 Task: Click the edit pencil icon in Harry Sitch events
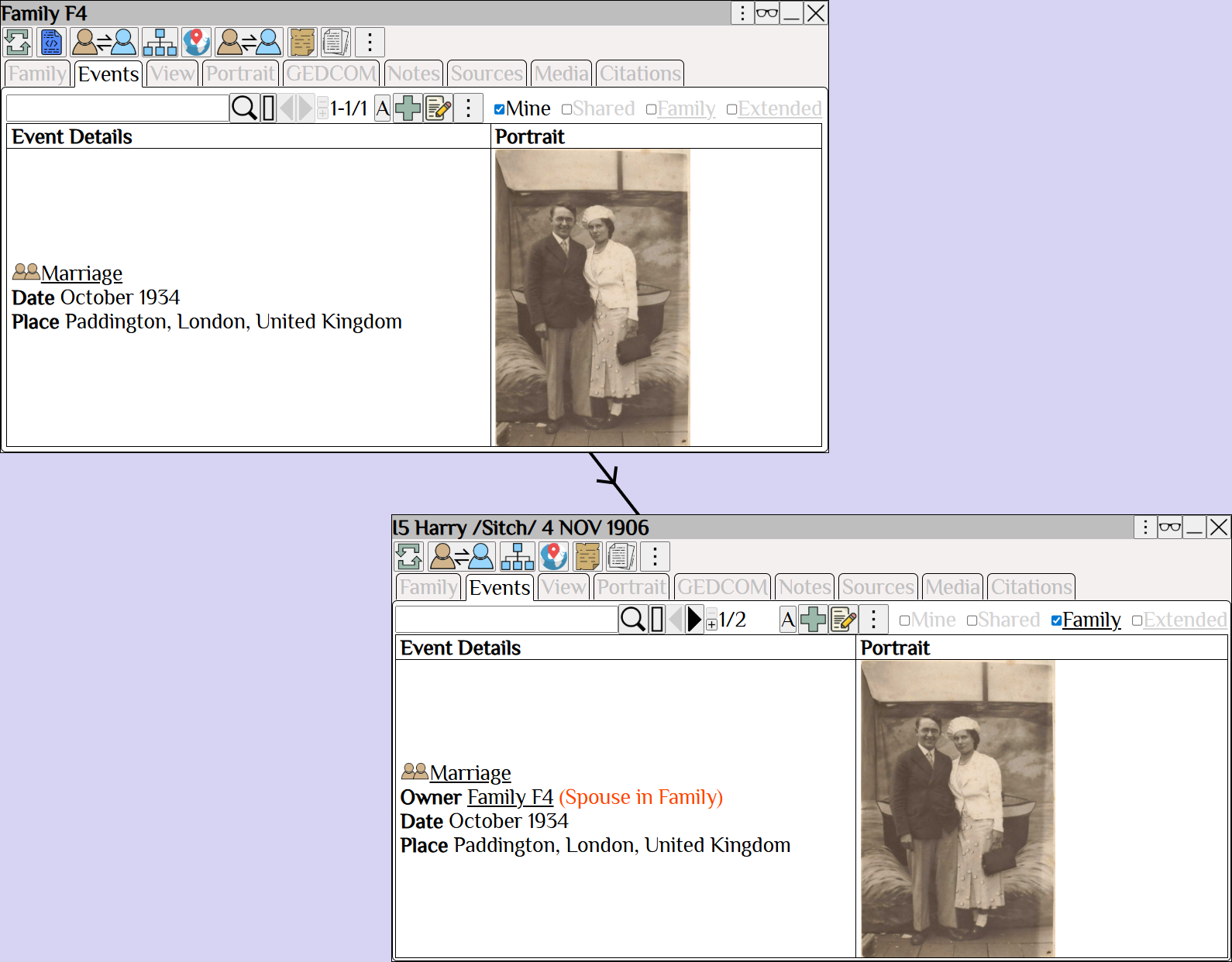[x=843, y=620]
